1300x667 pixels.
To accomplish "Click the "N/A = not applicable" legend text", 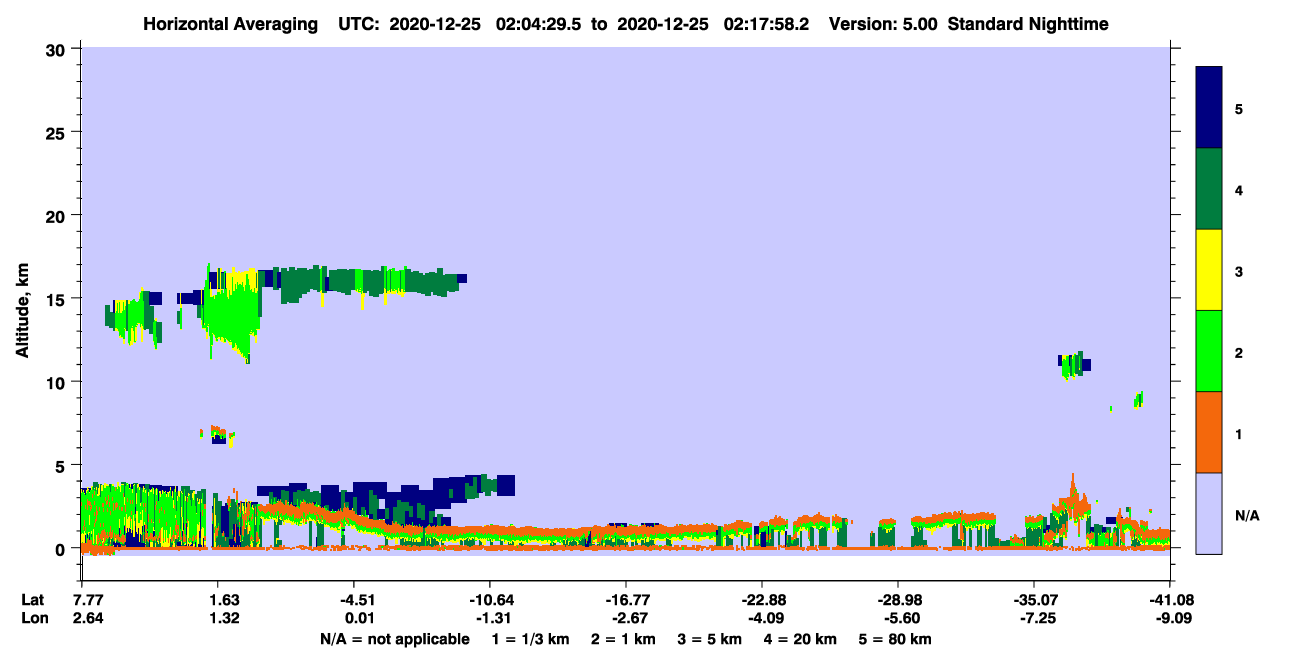I will click(x=394, y=639).
